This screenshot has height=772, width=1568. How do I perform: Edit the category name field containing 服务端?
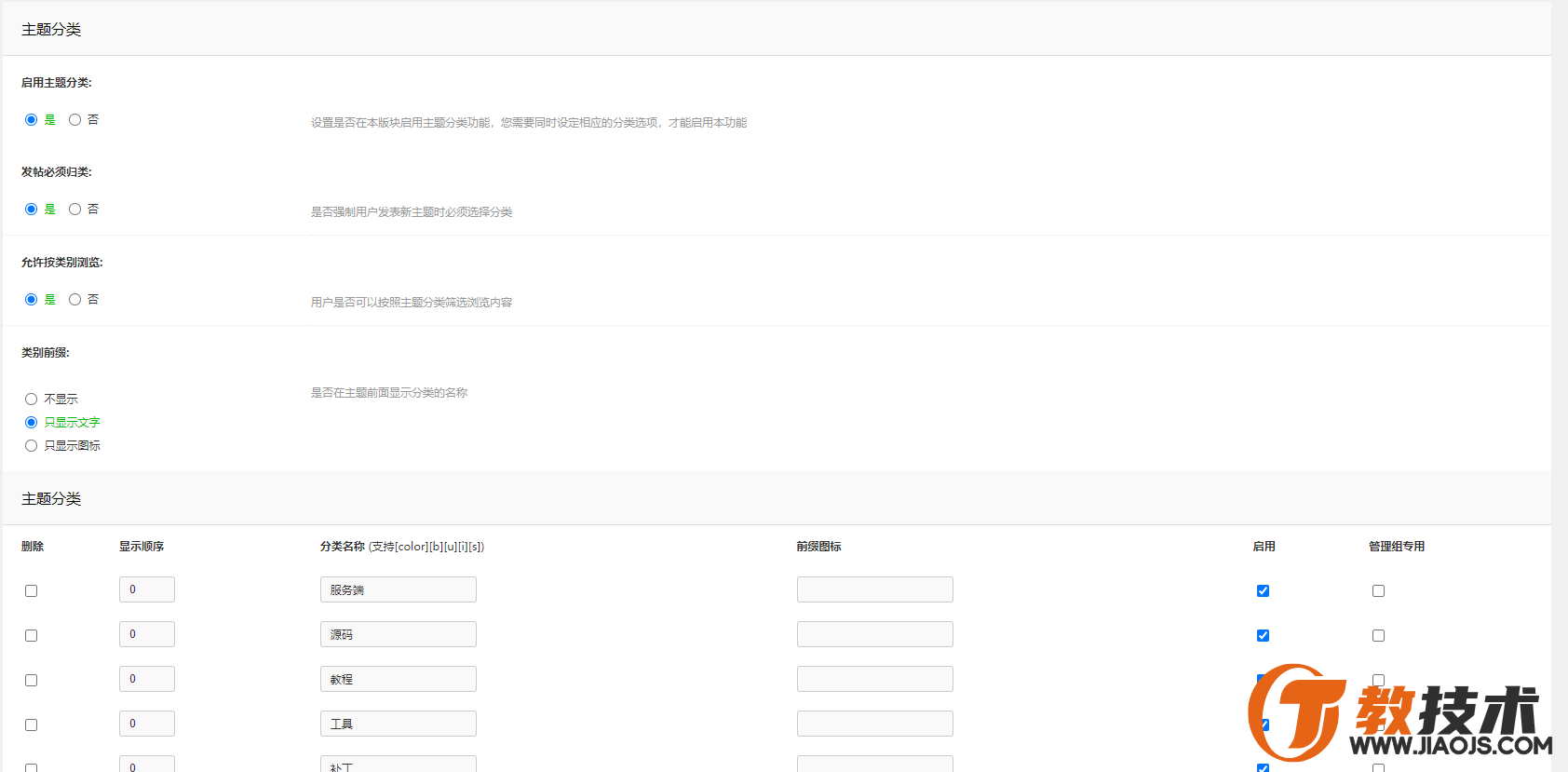pos(399,589)
